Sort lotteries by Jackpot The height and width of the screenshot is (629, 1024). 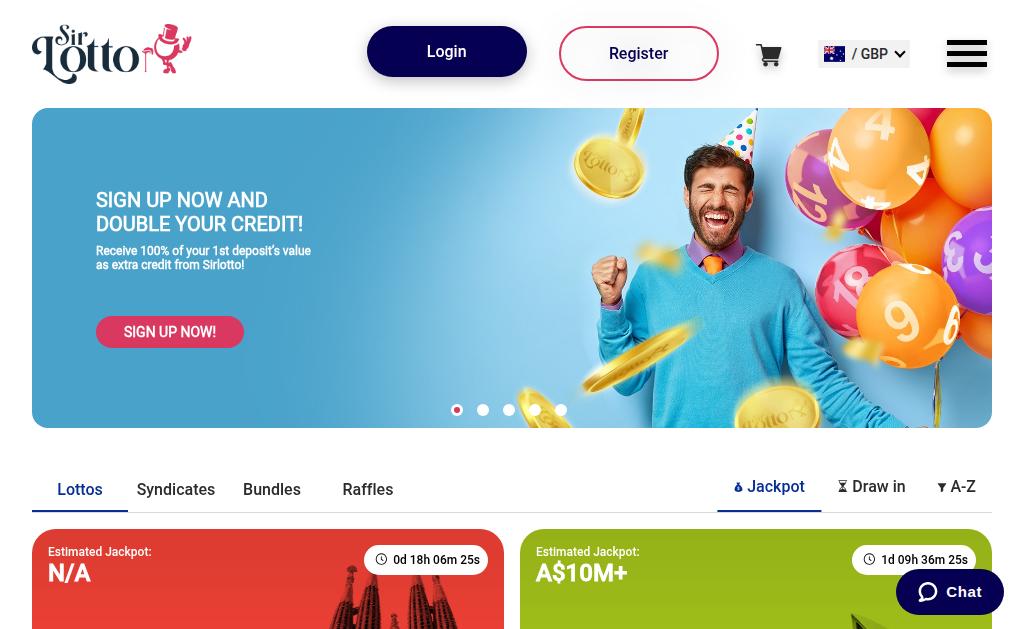pyautogui.click(x=769, y=487)
